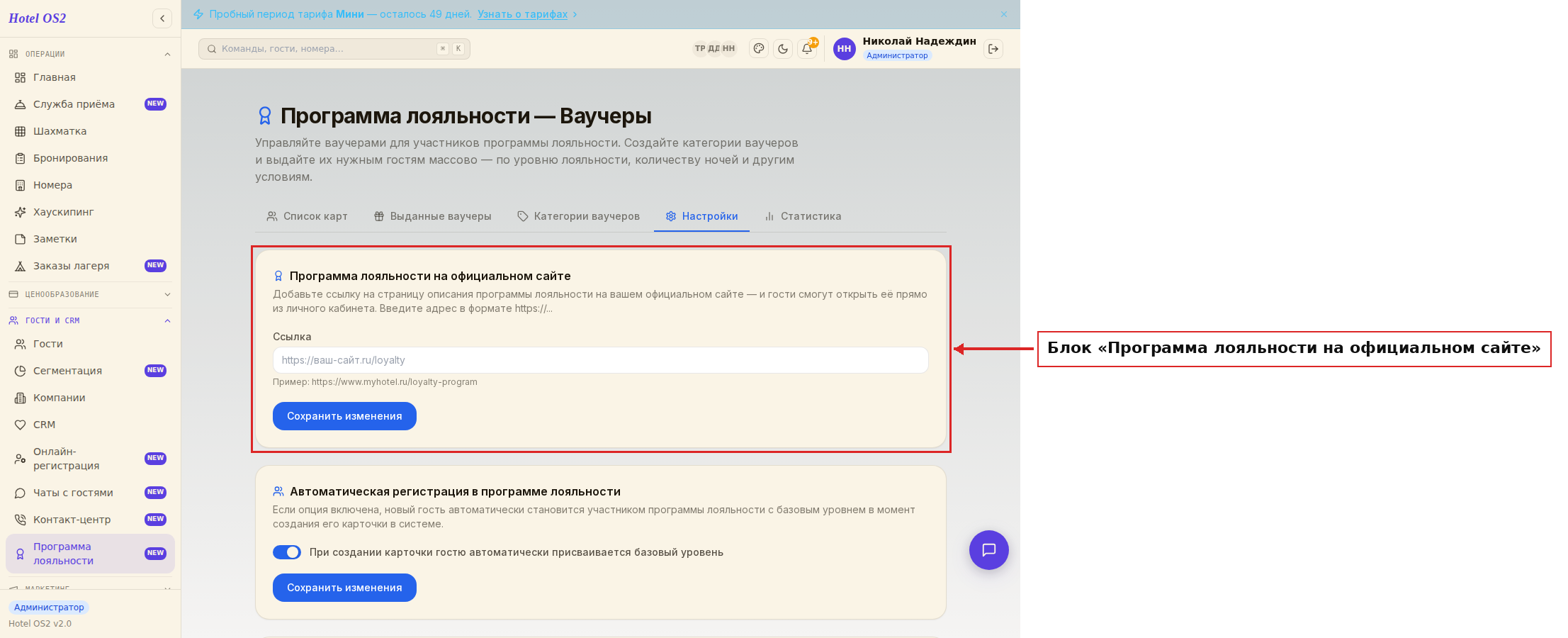Click the Hotel OS2 logo
The image size is (1568, 638).
tap(38, 18)
